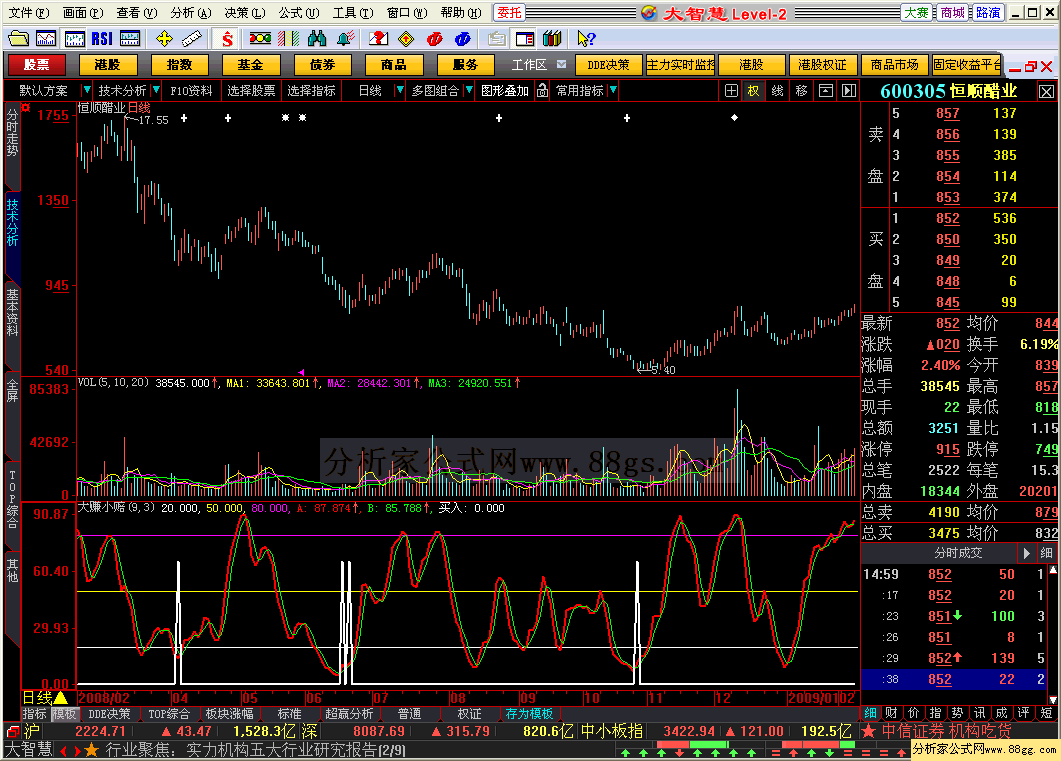
Task: Expand the 分时成交 arrow button
Action: click(1026, 553)
